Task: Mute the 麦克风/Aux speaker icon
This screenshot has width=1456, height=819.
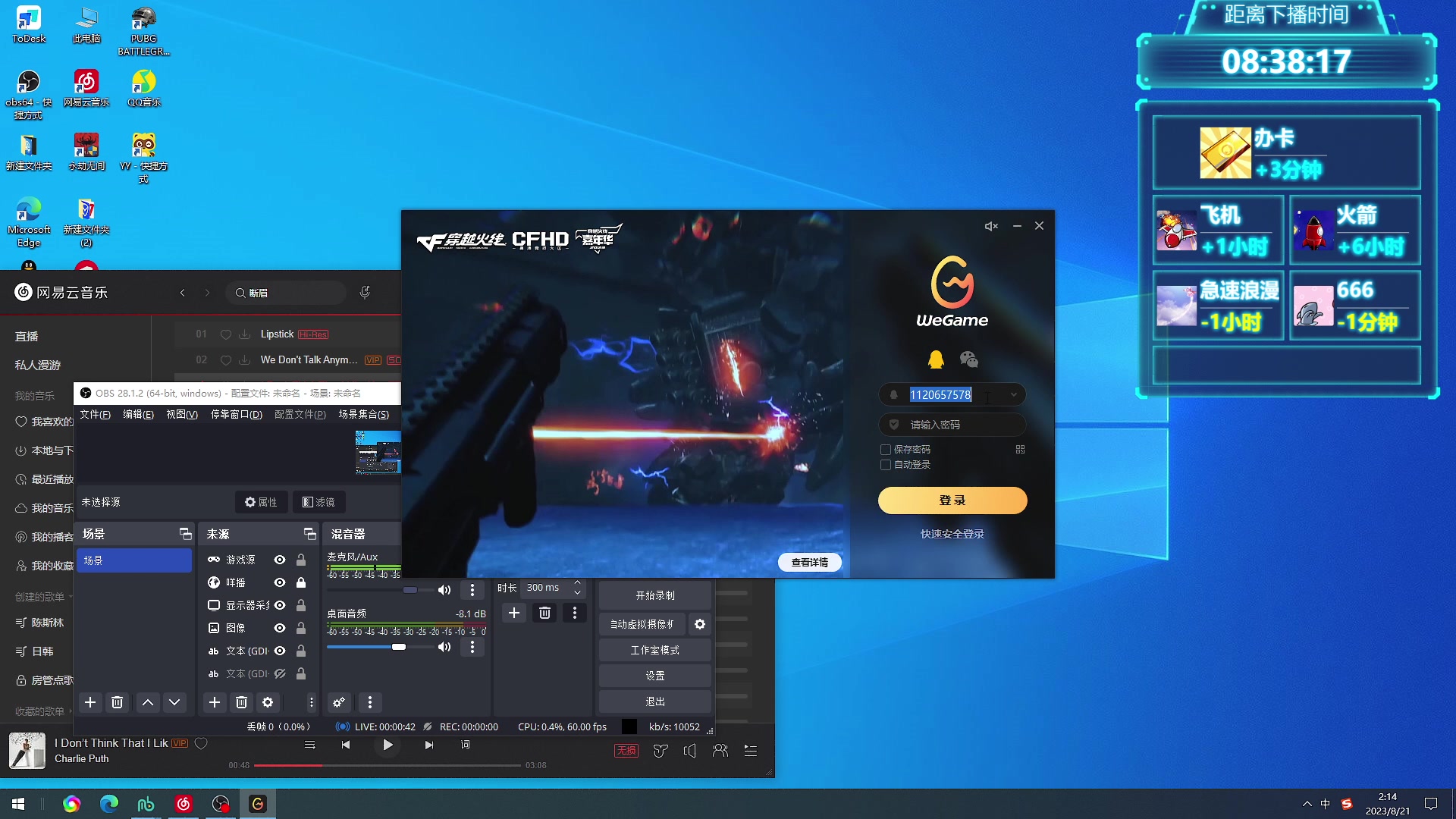Action: tap(444, 589)
